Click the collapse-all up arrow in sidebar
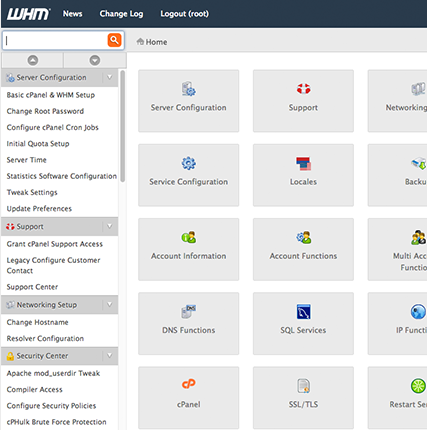This screenshot has height=430, width=427. click(x=33, y=60)
